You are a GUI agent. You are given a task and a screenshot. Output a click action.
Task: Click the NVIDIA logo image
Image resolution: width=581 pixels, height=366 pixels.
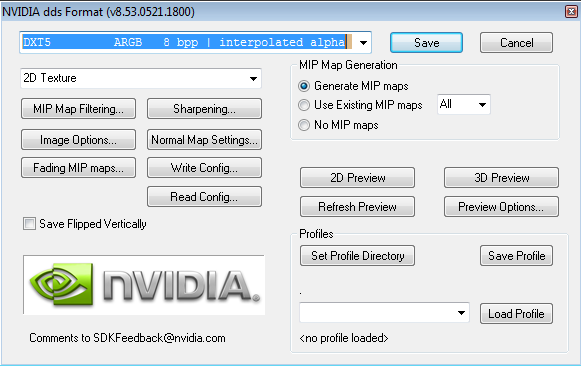[x=144, y=285]
